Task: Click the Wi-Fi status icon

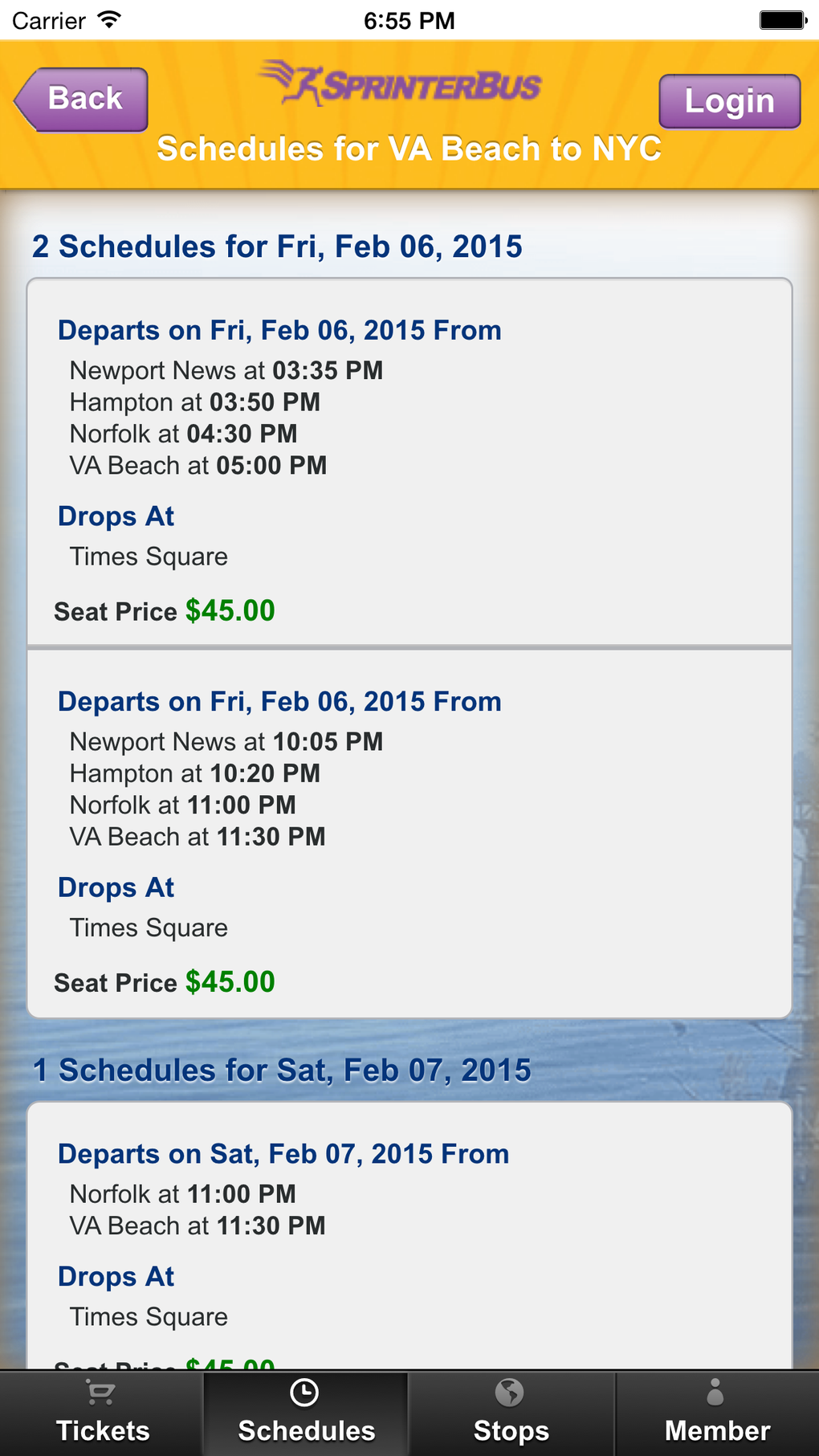Action: [x=109, y=20]
